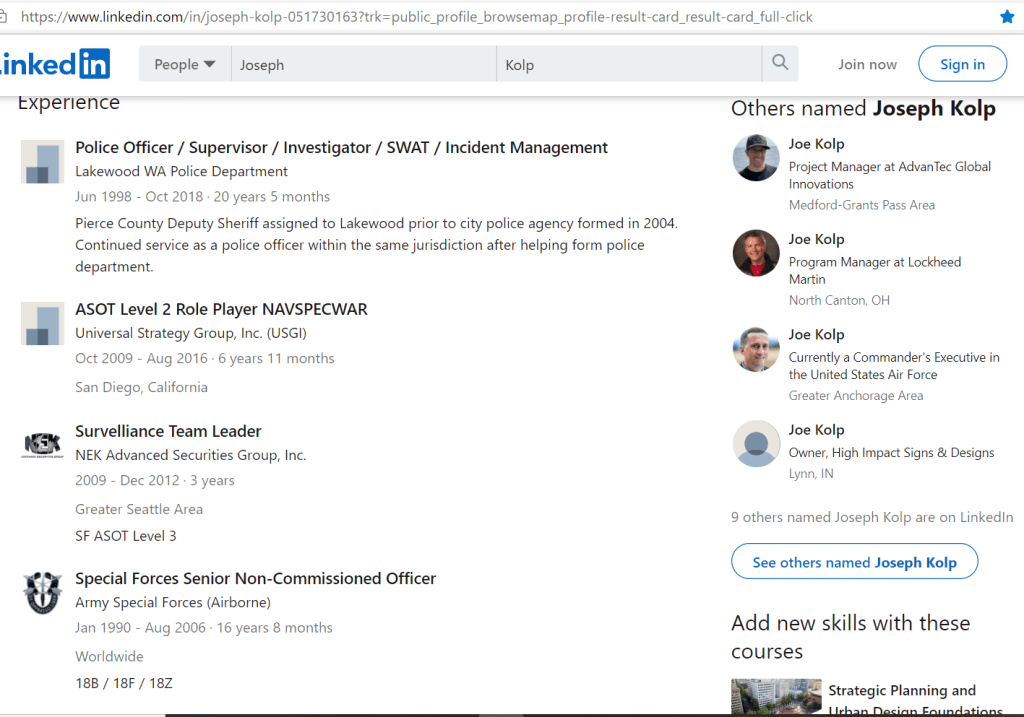Click NEK Advanced Securities Group logo
Image resolution: width=1024 pixels, height=717 pixels.
(x=42, y=445)
